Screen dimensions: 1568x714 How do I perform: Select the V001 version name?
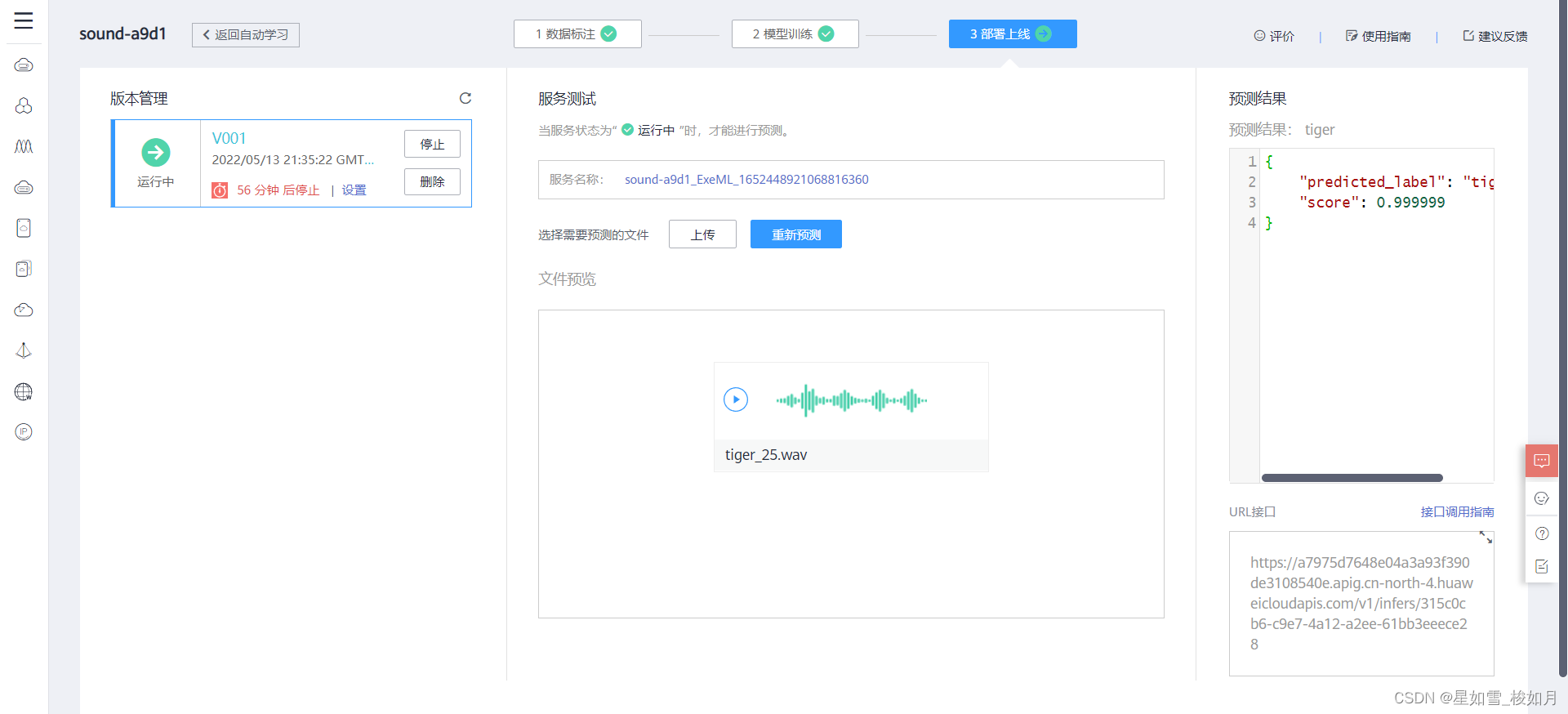[229, 138]
